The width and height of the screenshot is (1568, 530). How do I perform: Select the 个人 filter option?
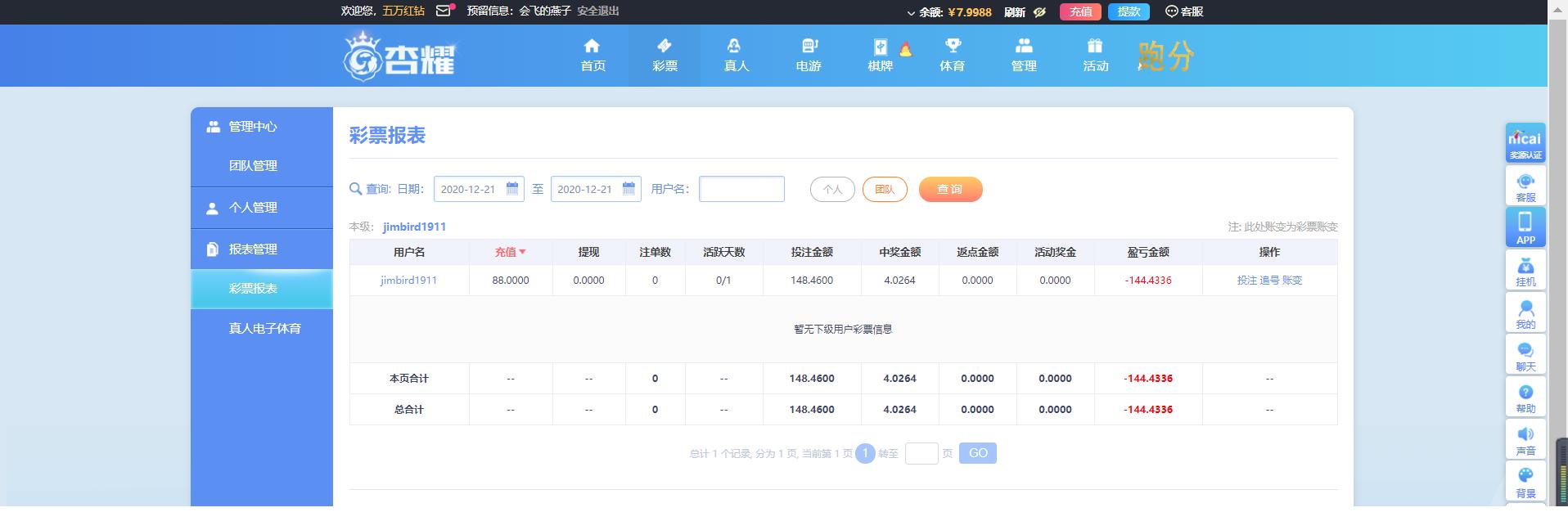click(x=832, y=189)
